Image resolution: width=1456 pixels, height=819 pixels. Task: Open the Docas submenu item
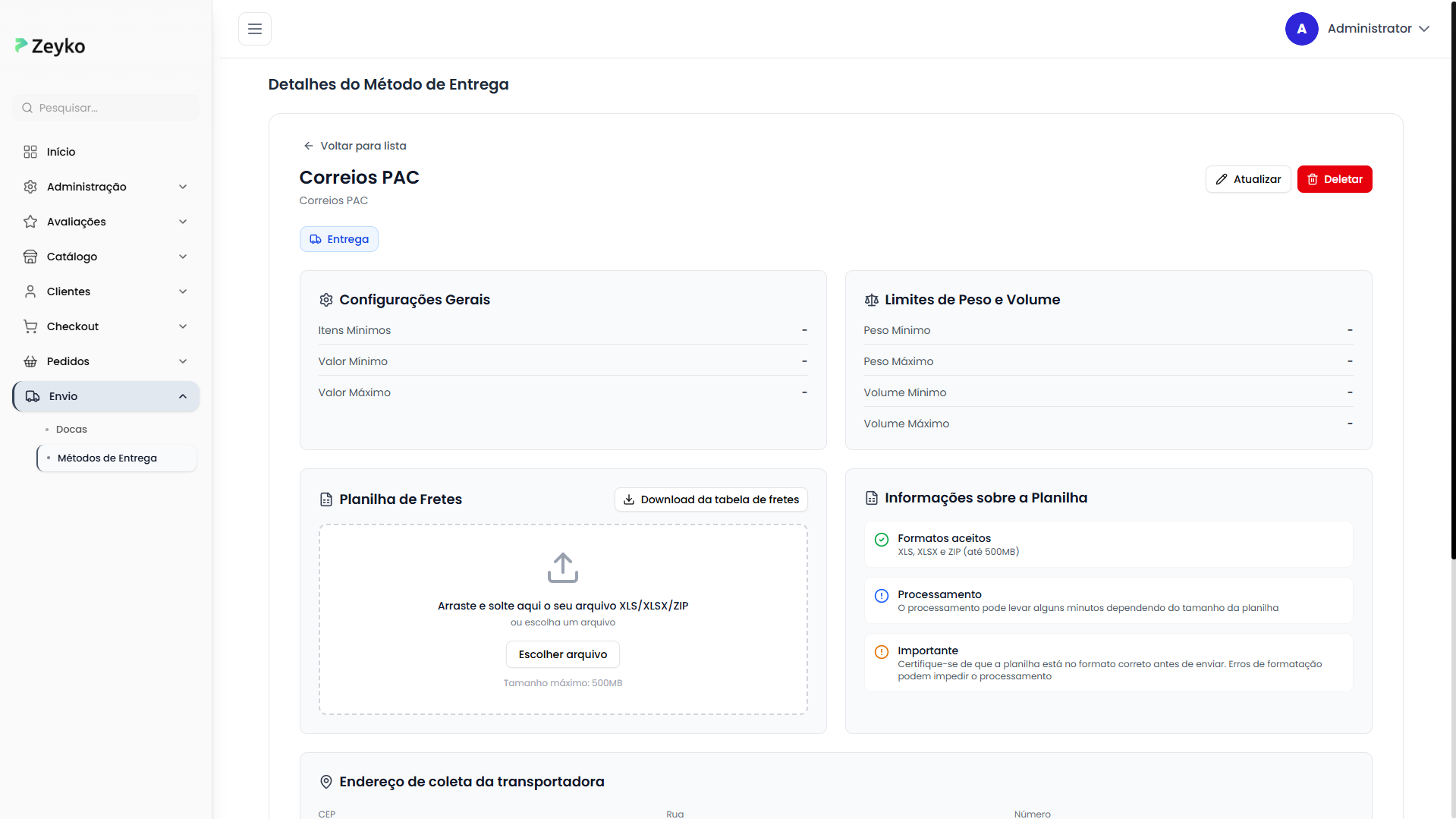pos(71,429)
